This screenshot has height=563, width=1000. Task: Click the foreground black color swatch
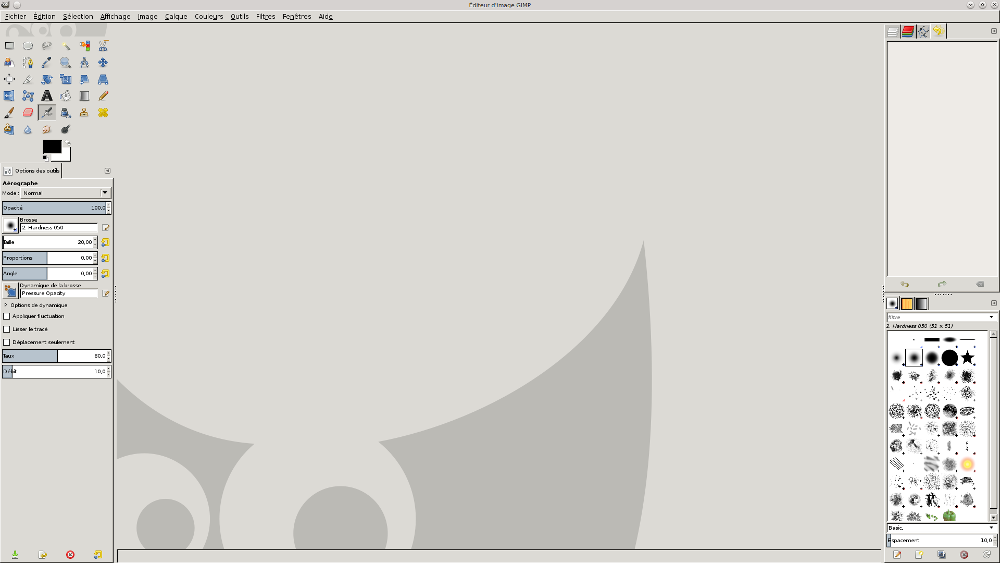click(x=51, y=146)
